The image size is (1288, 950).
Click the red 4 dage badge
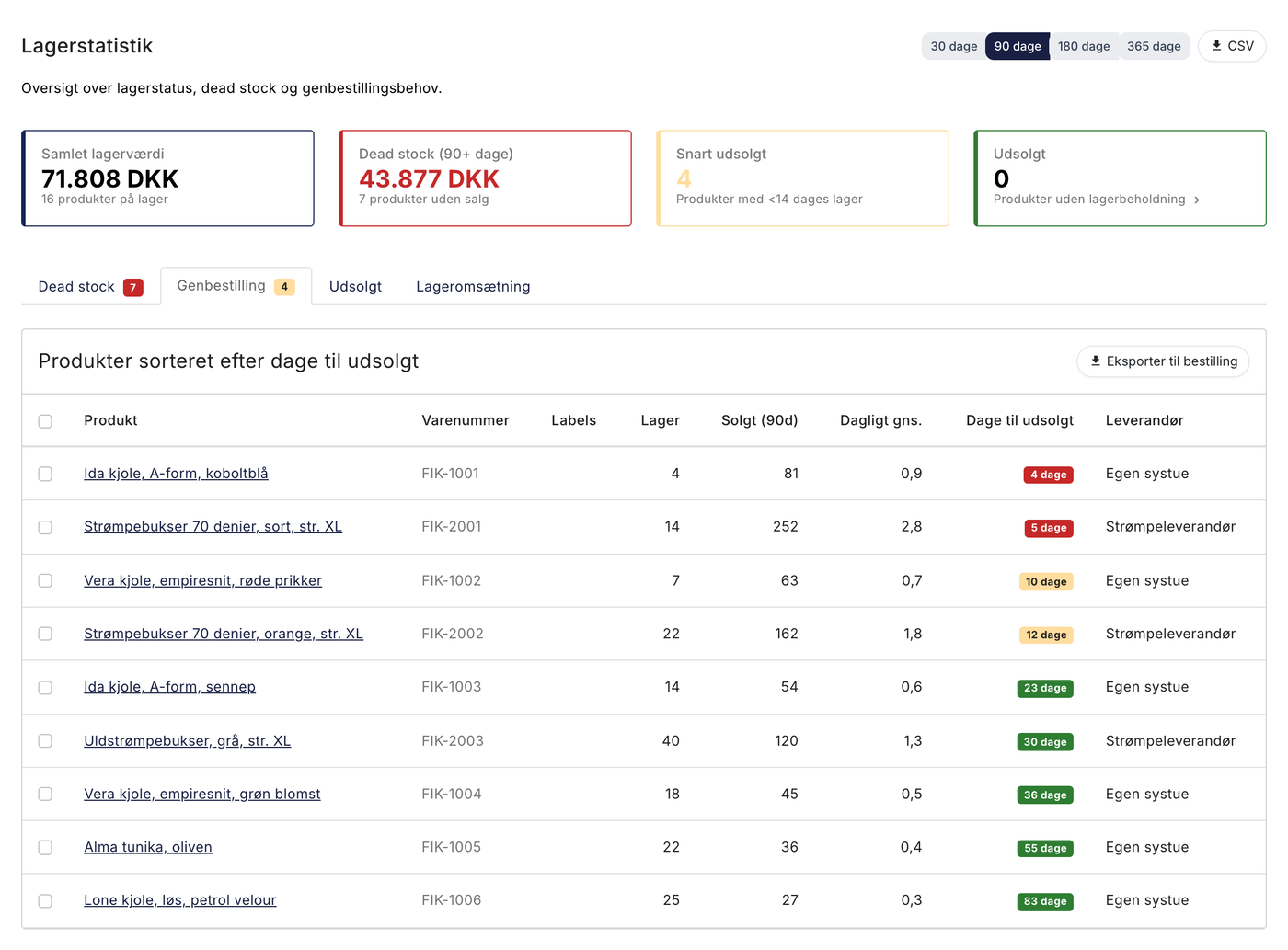coord(1048,475)
